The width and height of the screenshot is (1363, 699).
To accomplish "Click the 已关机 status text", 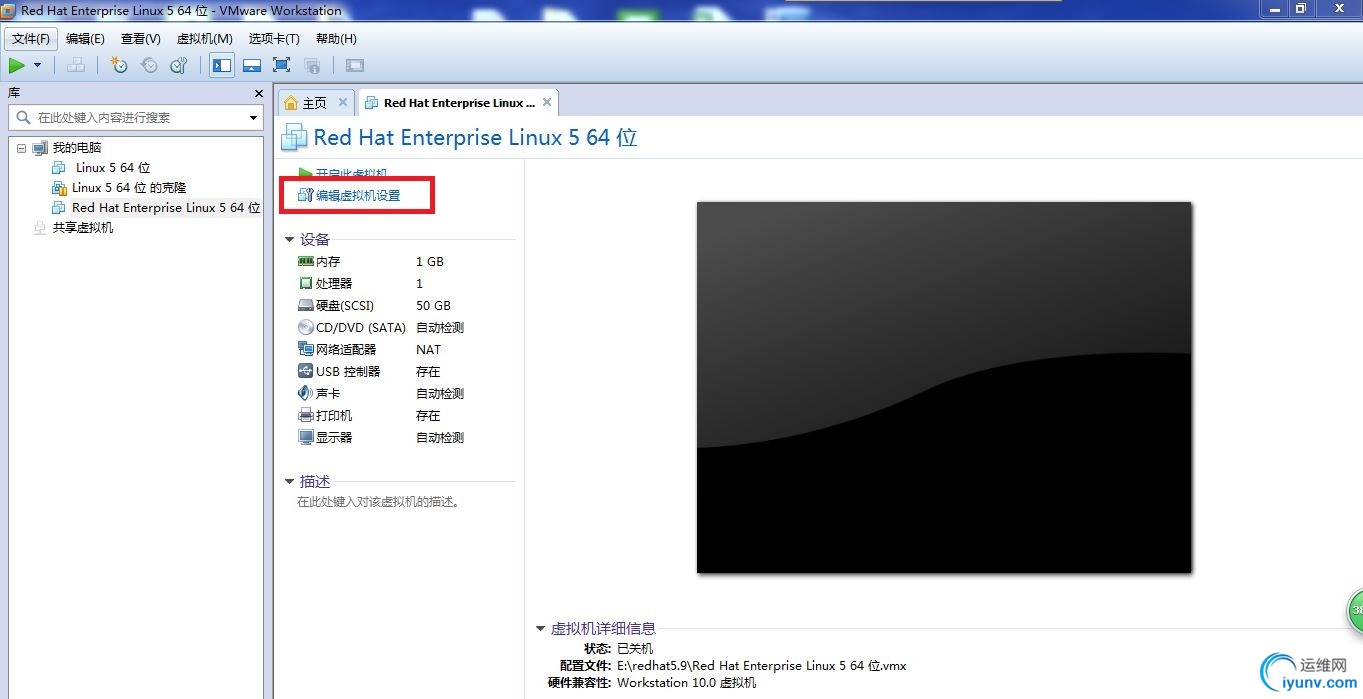I will tap(634, 649).
